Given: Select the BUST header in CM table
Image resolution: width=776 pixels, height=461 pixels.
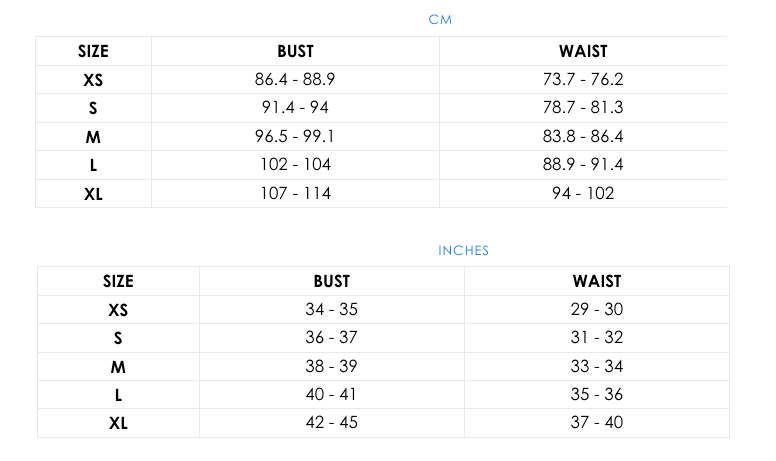Looking at the screenshot, I should 295,52.
